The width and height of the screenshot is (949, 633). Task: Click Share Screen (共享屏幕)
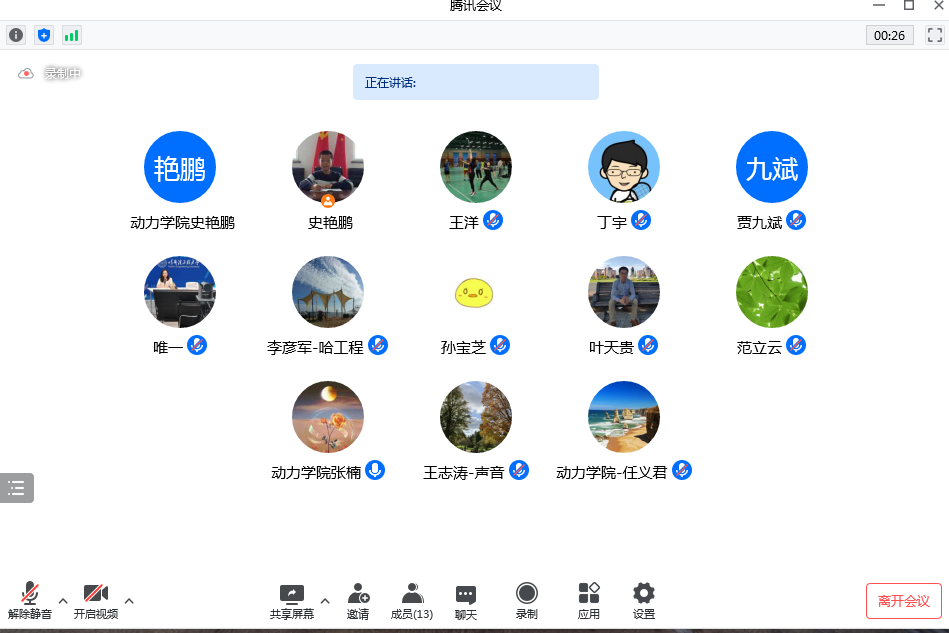(x=291, y=601)
